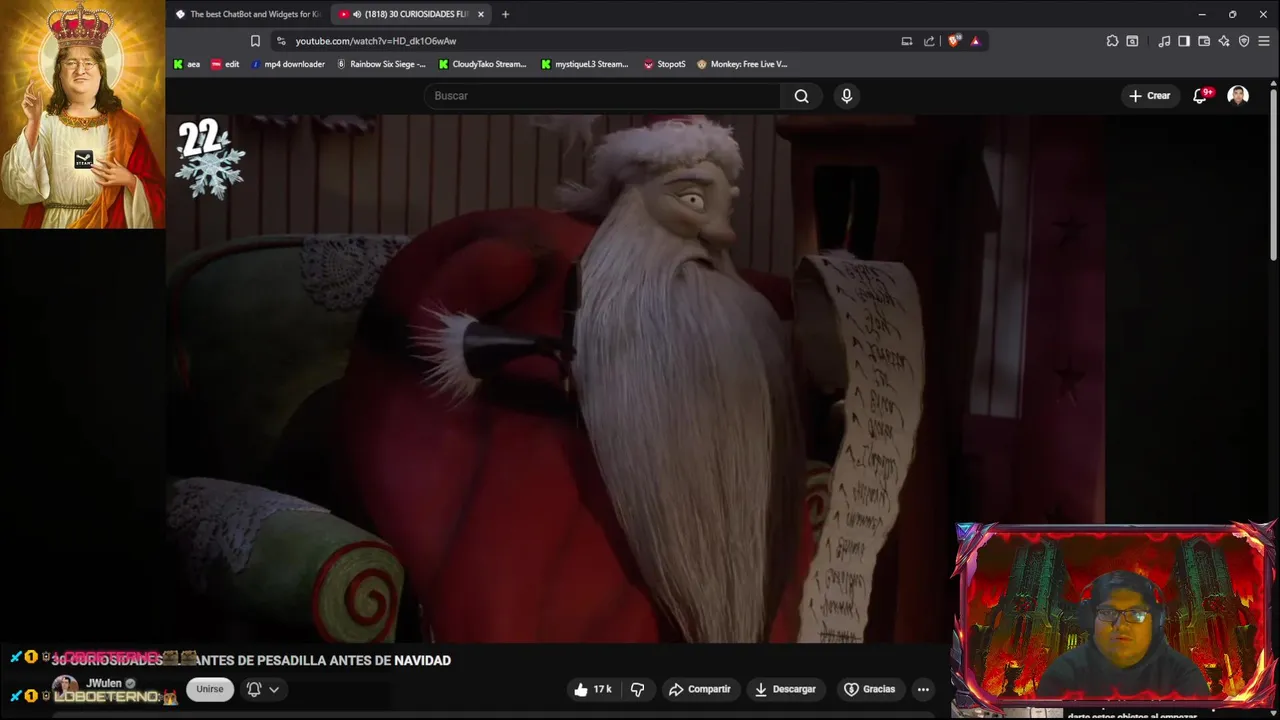Click the Descargar button
The width and height of the screenshot is (1280, 720).
(785, 689)
